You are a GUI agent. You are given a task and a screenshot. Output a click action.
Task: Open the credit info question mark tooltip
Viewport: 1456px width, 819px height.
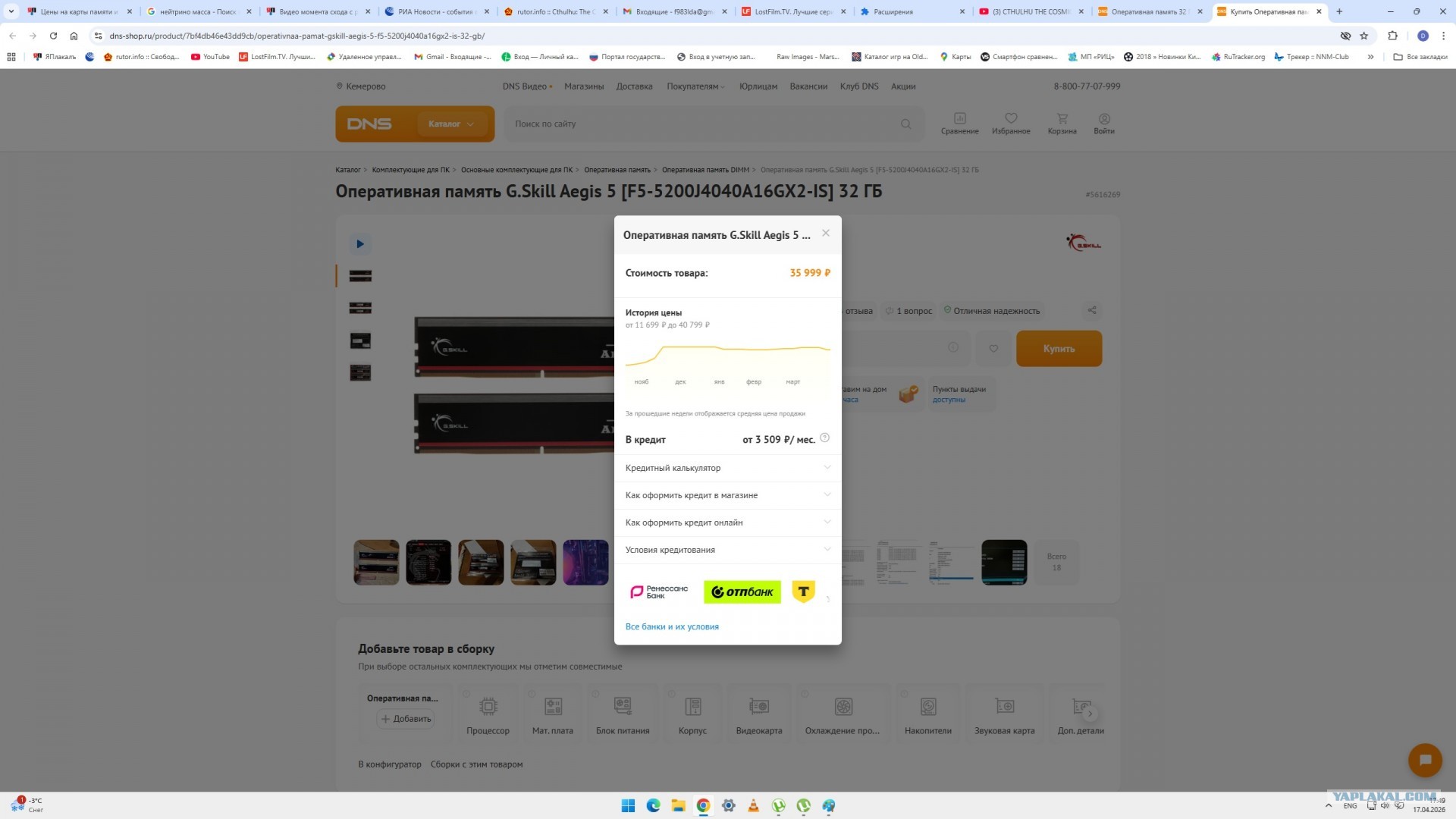[x=825, y=438]
